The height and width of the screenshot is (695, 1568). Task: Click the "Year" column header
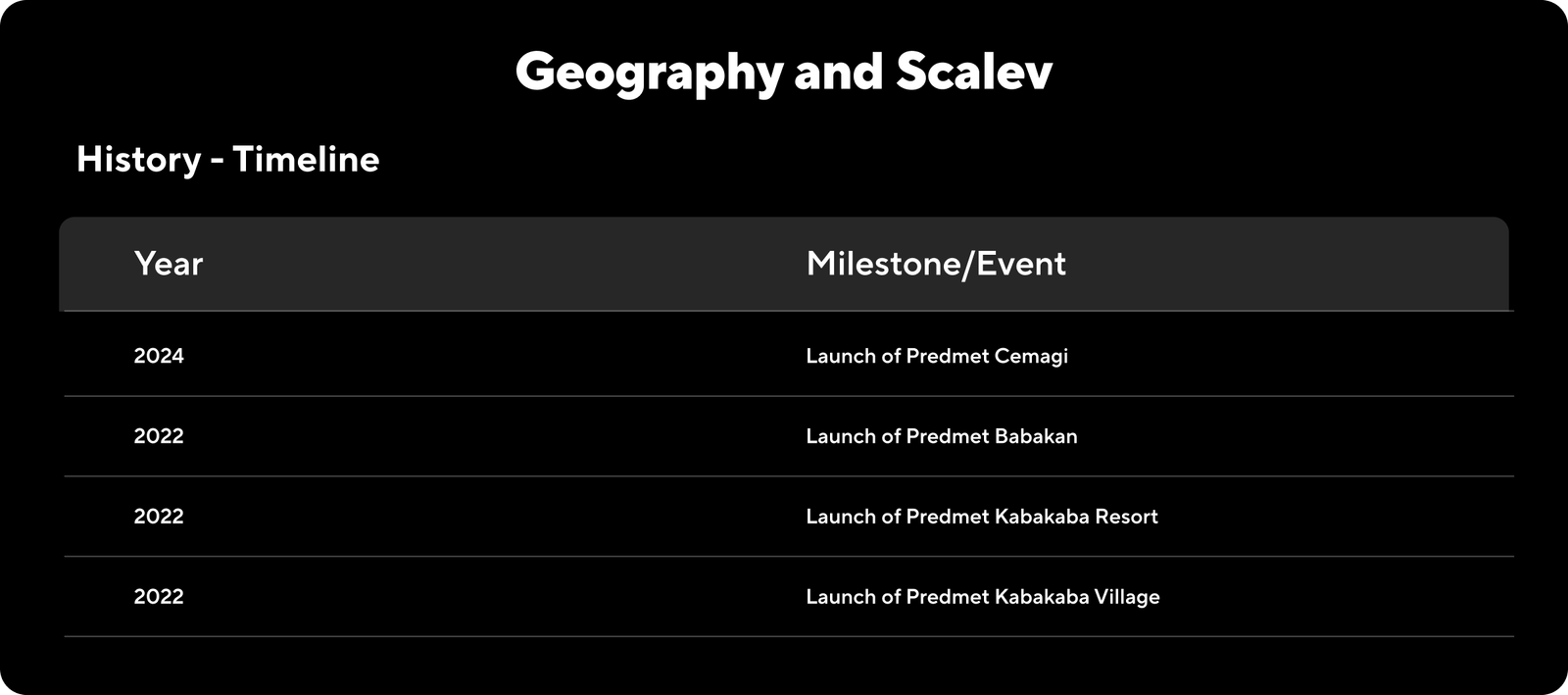pyautogui.click(x=169, y=264)
